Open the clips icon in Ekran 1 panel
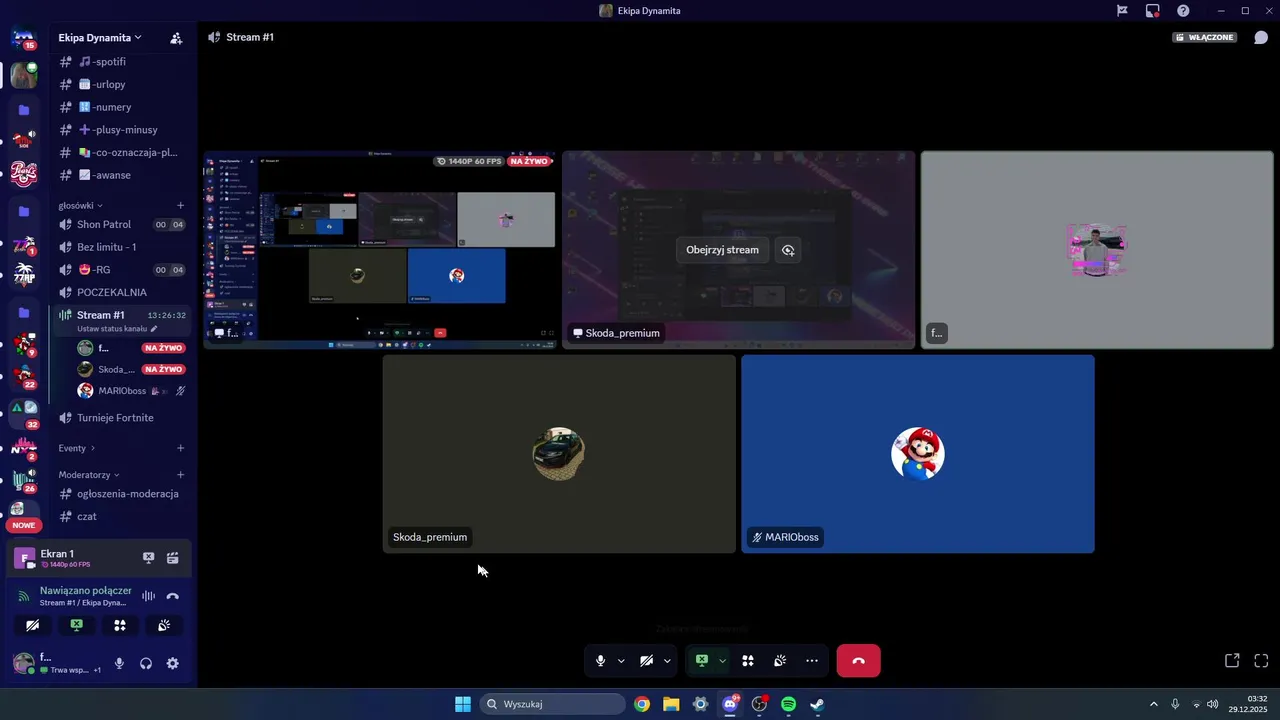The image size is (1280, 720). pos(172,558)
